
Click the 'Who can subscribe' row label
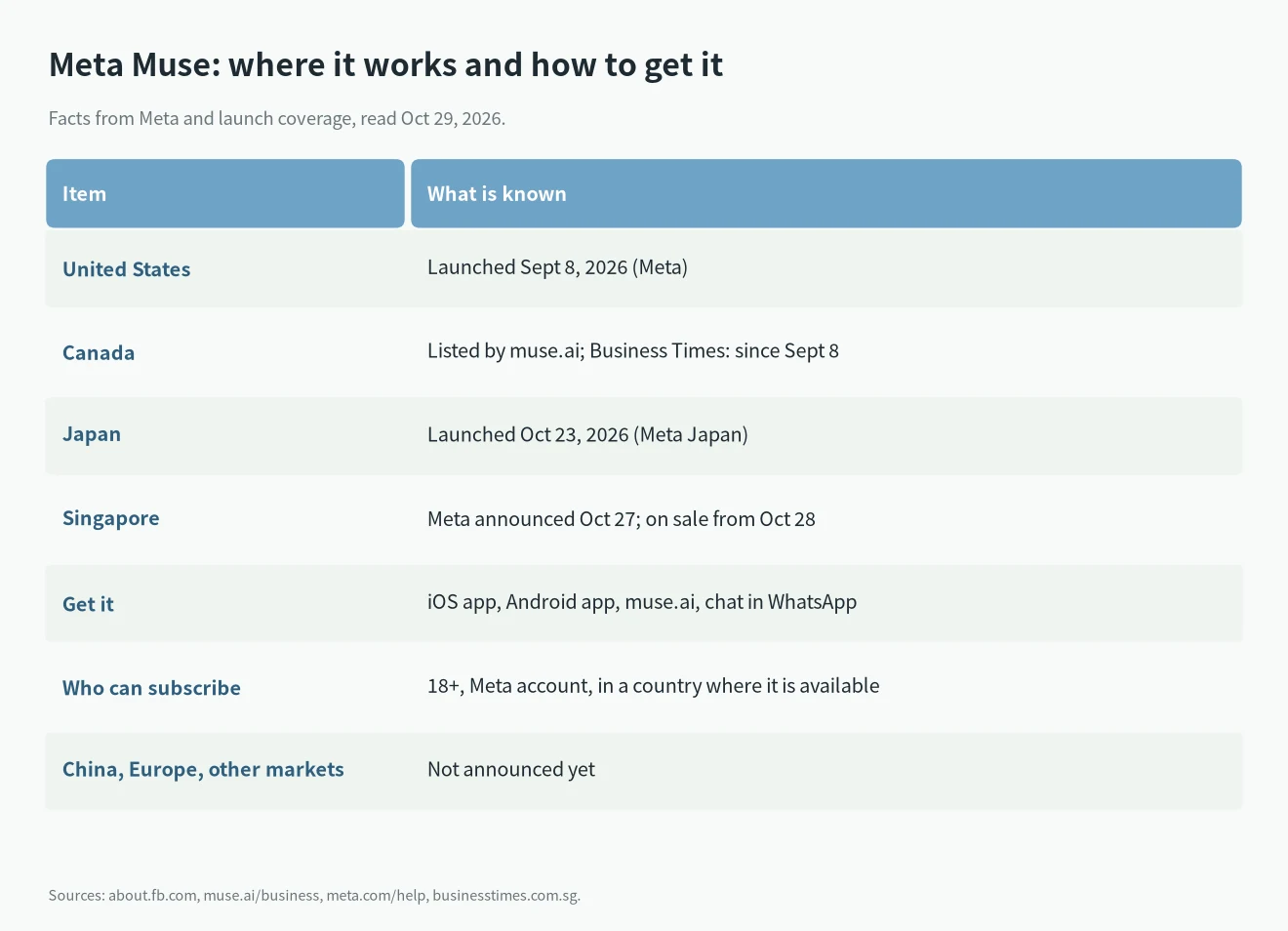point(151,688)
